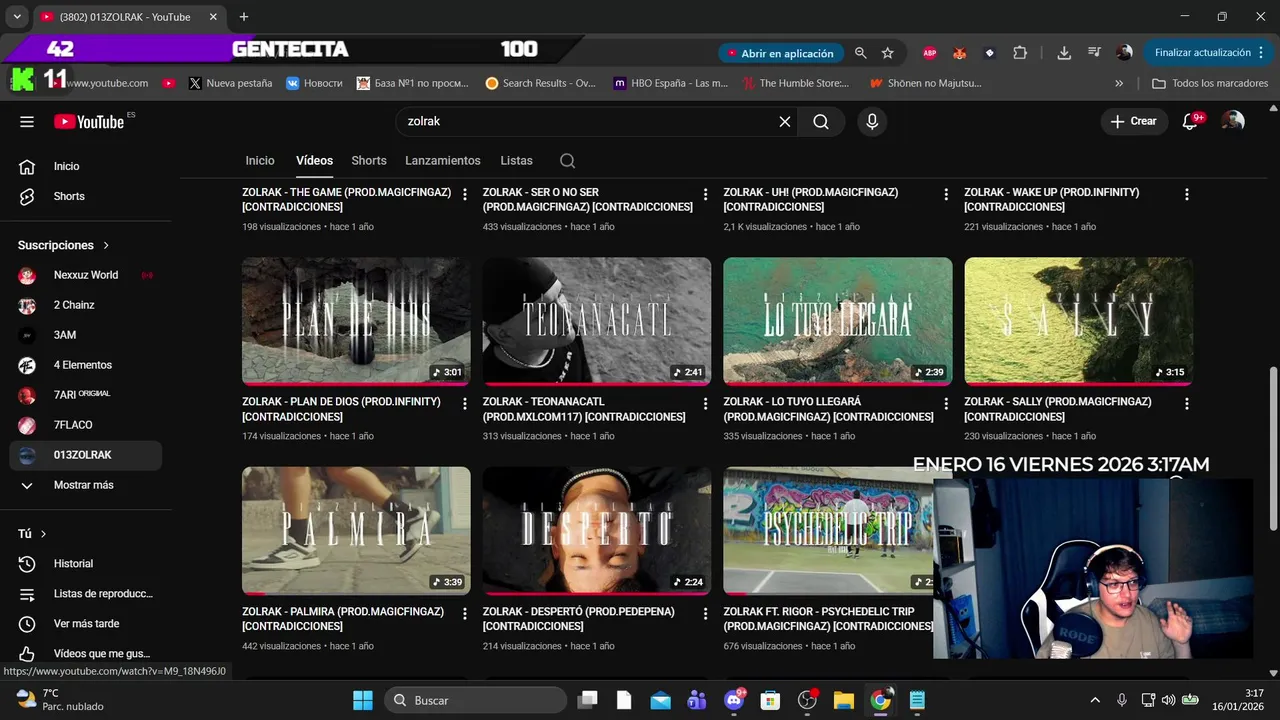The height and width of the screenshot is (720, 1280).
Task: Click Abrir en aplicación button
Action: coord(779,53)
